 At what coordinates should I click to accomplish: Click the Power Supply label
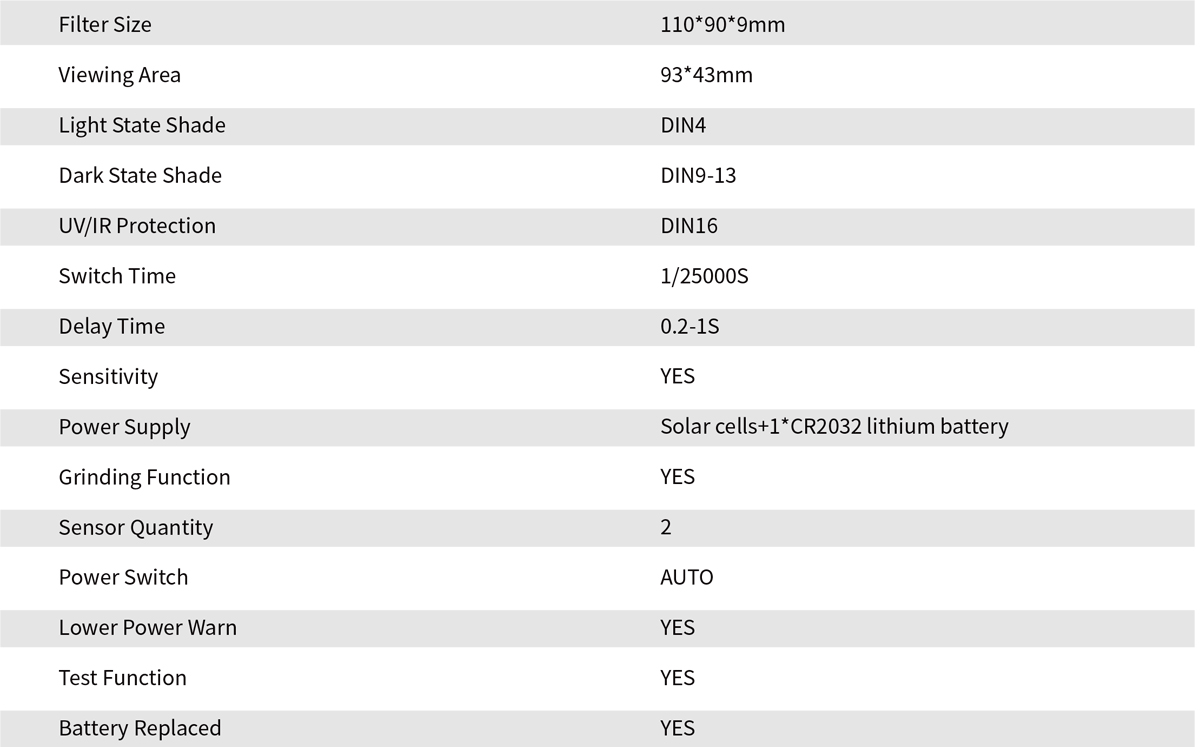coord(124,427)
